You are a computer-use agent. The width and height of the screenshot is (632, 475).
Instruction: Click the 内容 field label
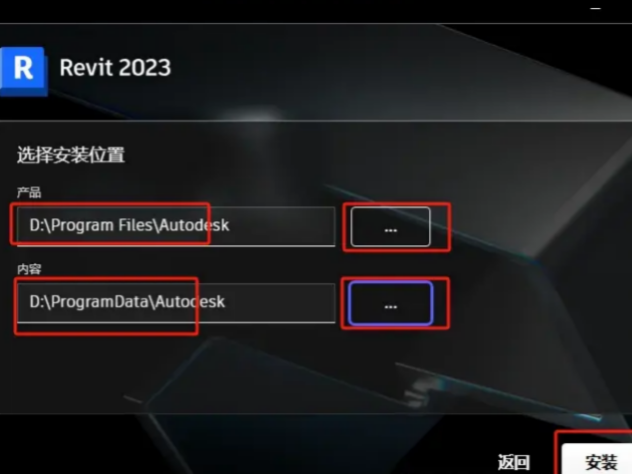click(29, 269)
